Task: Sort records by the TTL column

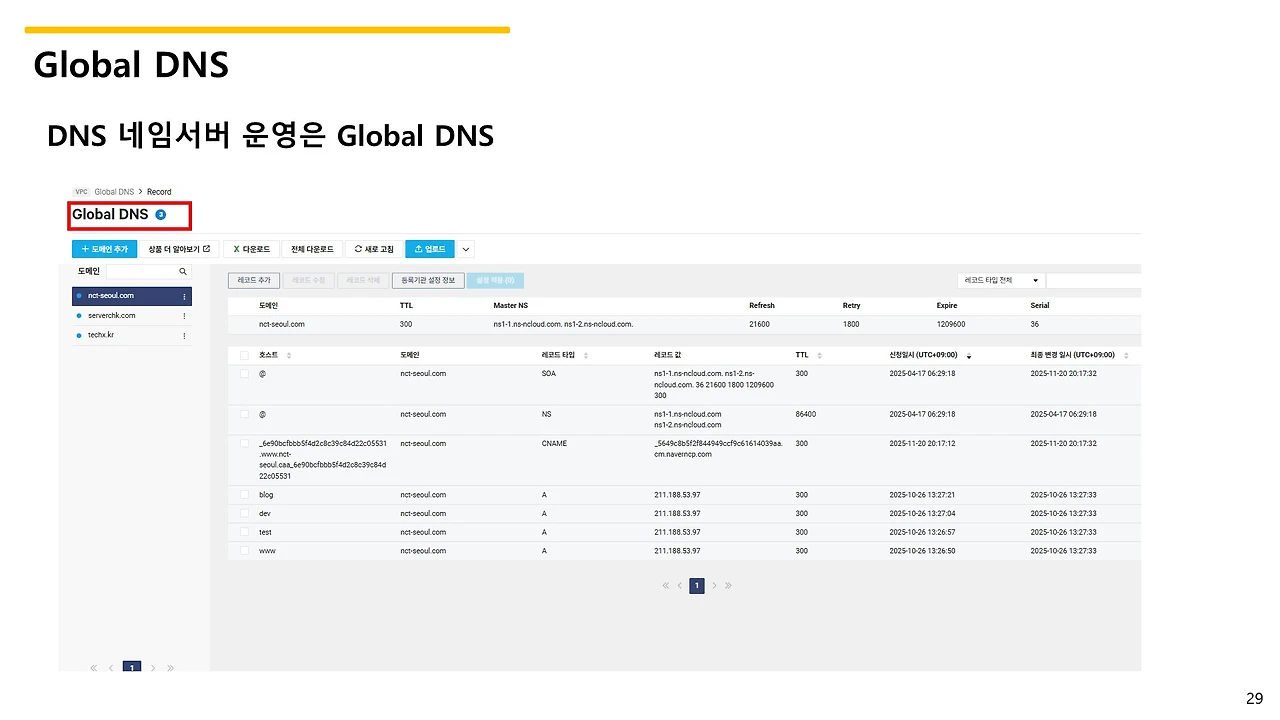Action: [x=819, y=356]
